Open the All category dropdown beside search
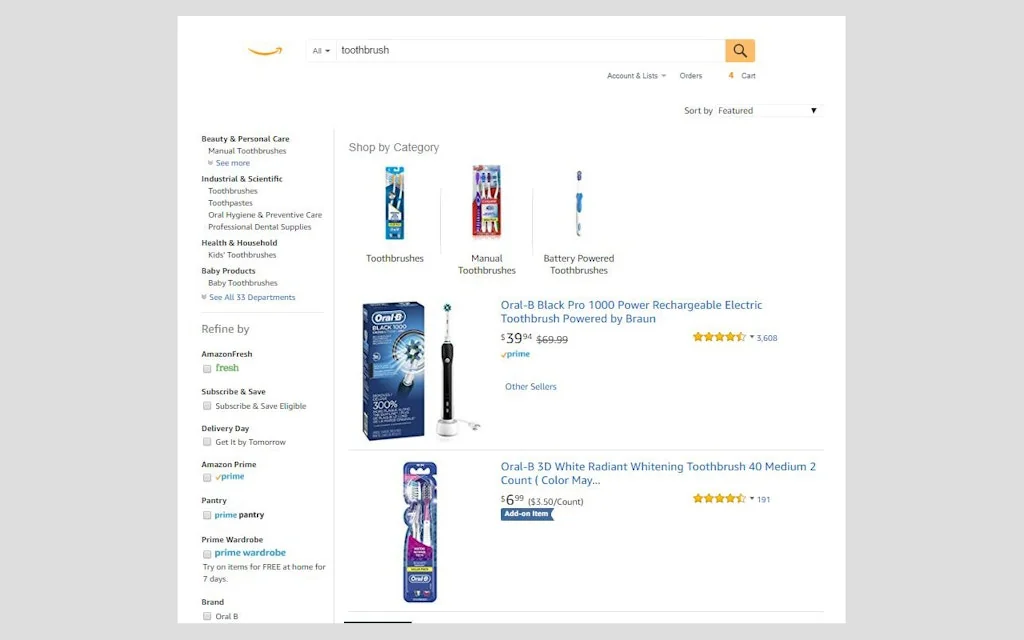Image resolution: width=1024 pixels, height=640 pixels. [x=320, y=49]
